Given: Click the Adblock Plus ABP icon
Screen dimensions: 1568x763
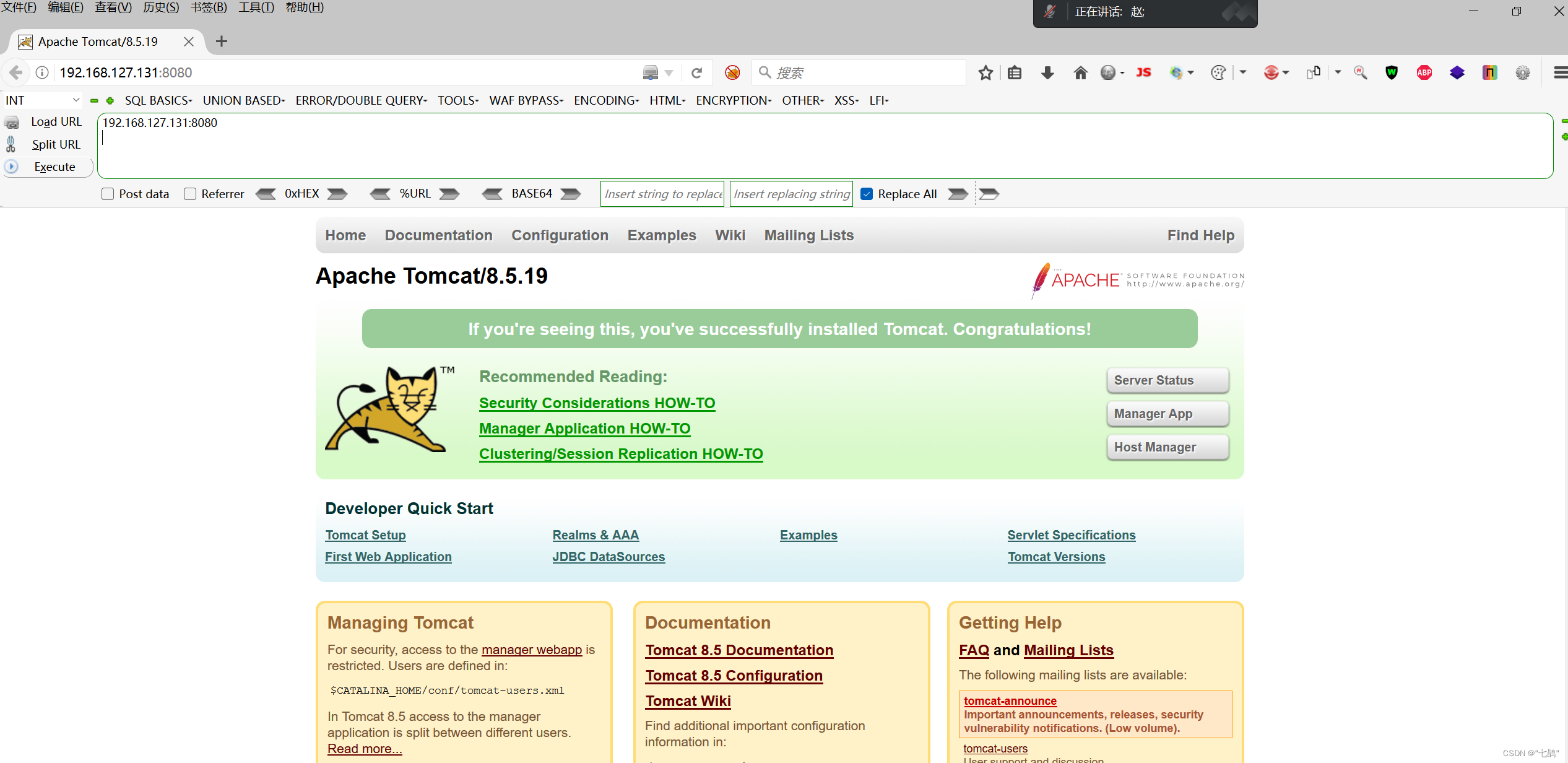Looking at the screenshot, I should tap(1424, 73).
